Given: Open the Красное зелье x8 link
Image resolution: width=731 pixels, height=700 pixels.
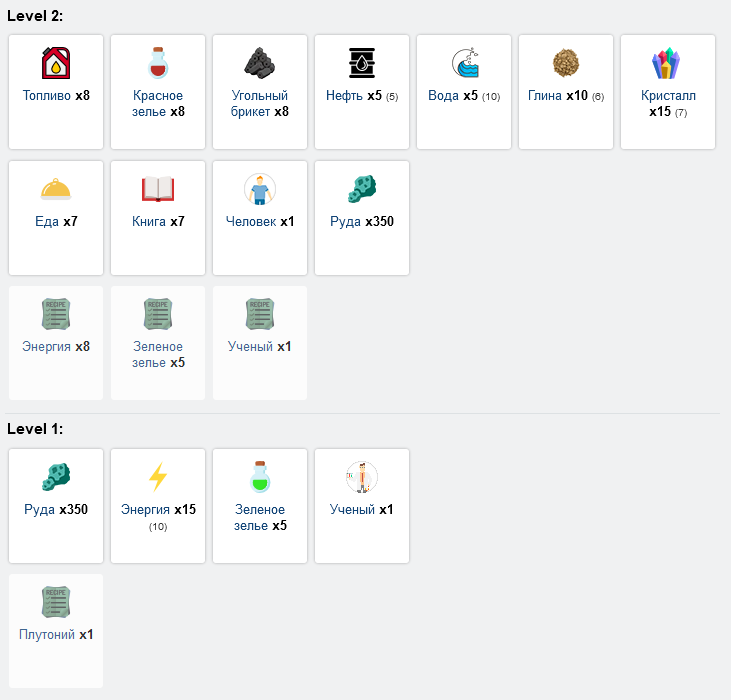Looking at the screenshot, I should [x=158, y=103].
